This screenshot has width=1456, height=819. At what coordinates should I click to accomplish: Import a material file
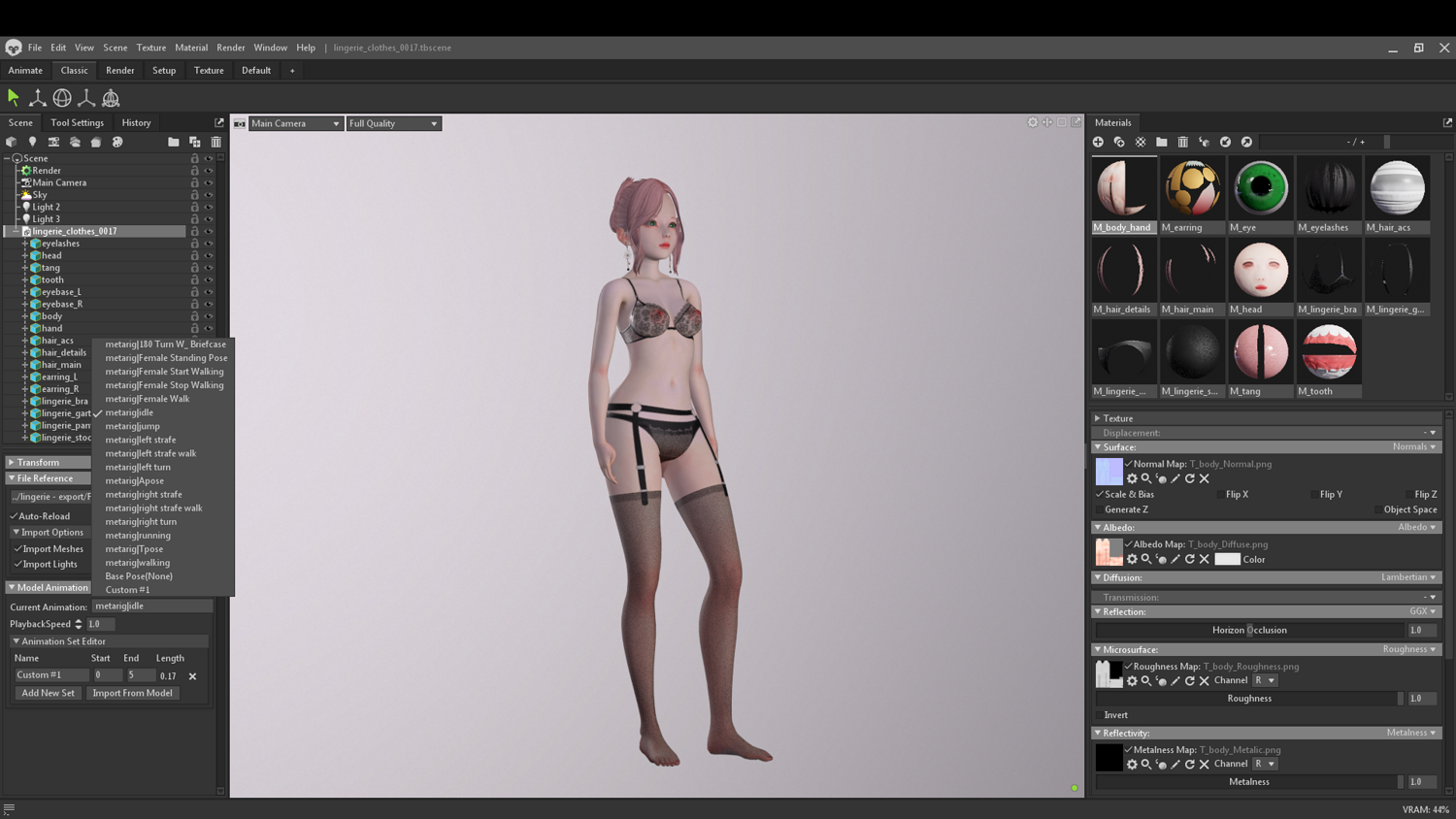(x=1226, y=142)
